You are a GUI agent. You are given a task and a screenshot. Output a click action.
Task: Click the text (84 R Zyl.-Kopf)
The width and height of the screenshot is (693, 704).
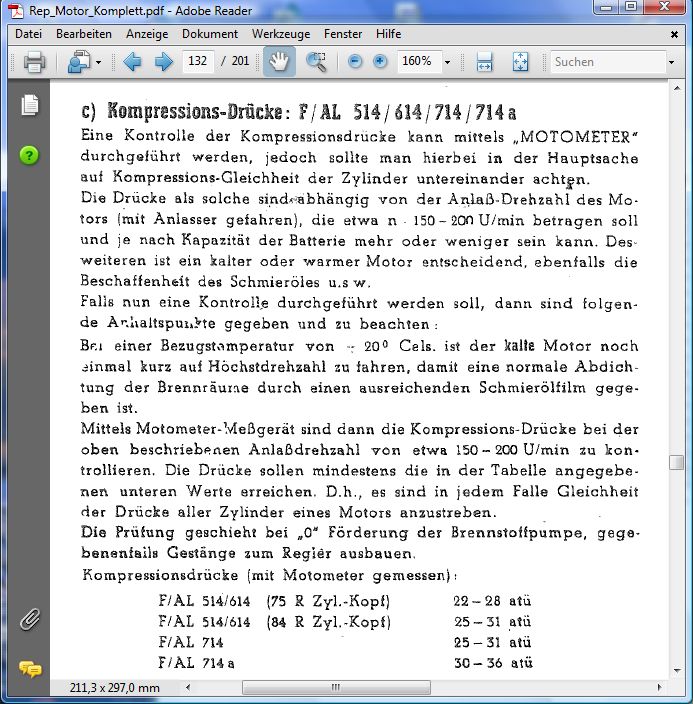[328, 622]
